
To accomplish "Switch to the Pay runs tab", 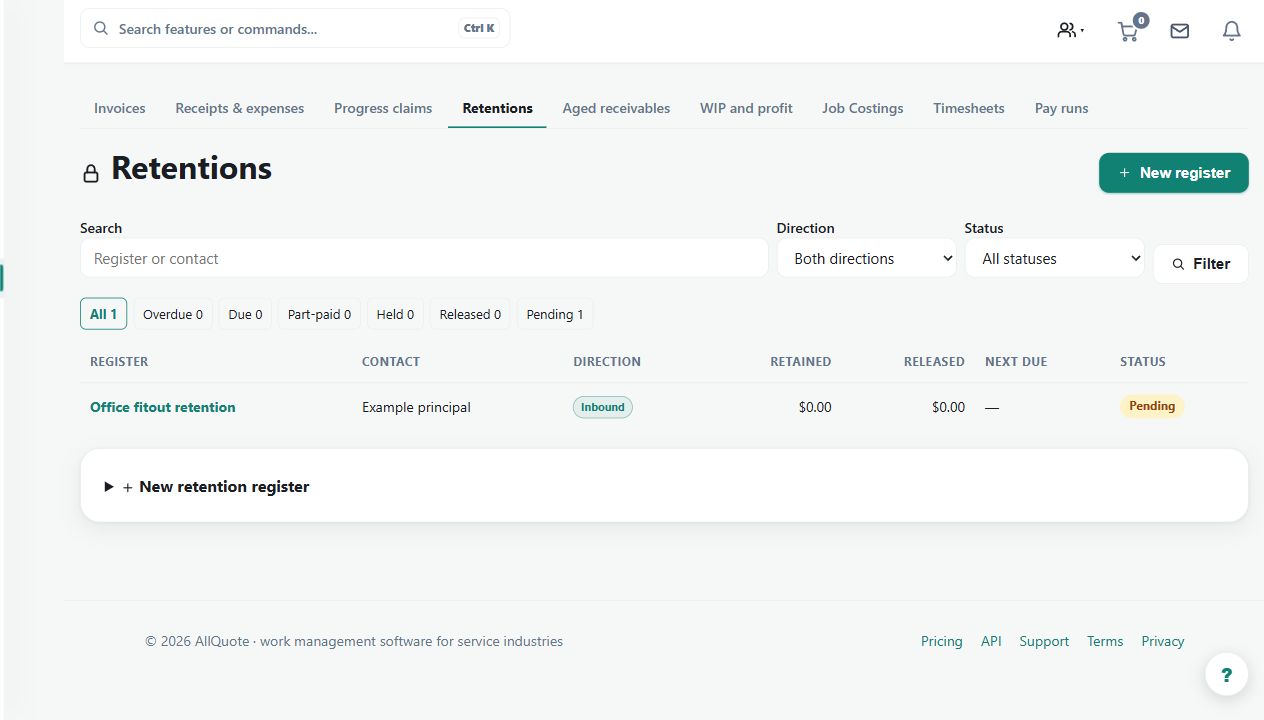I will click(x=1062, y=108).
